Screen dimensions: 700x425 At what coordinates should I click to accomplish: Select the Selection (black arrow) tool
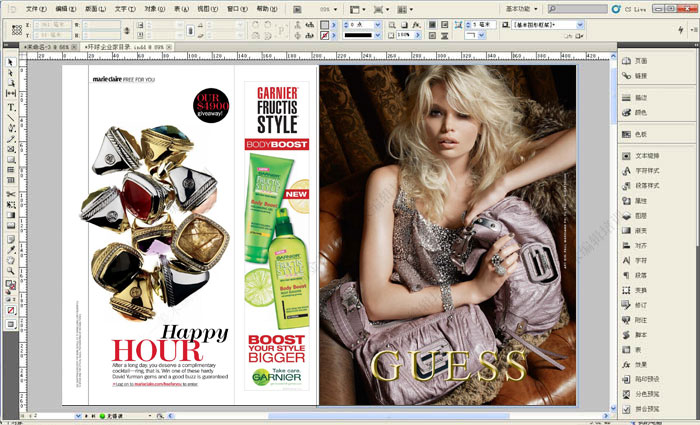pyautogui.click(x=11, y=62)
